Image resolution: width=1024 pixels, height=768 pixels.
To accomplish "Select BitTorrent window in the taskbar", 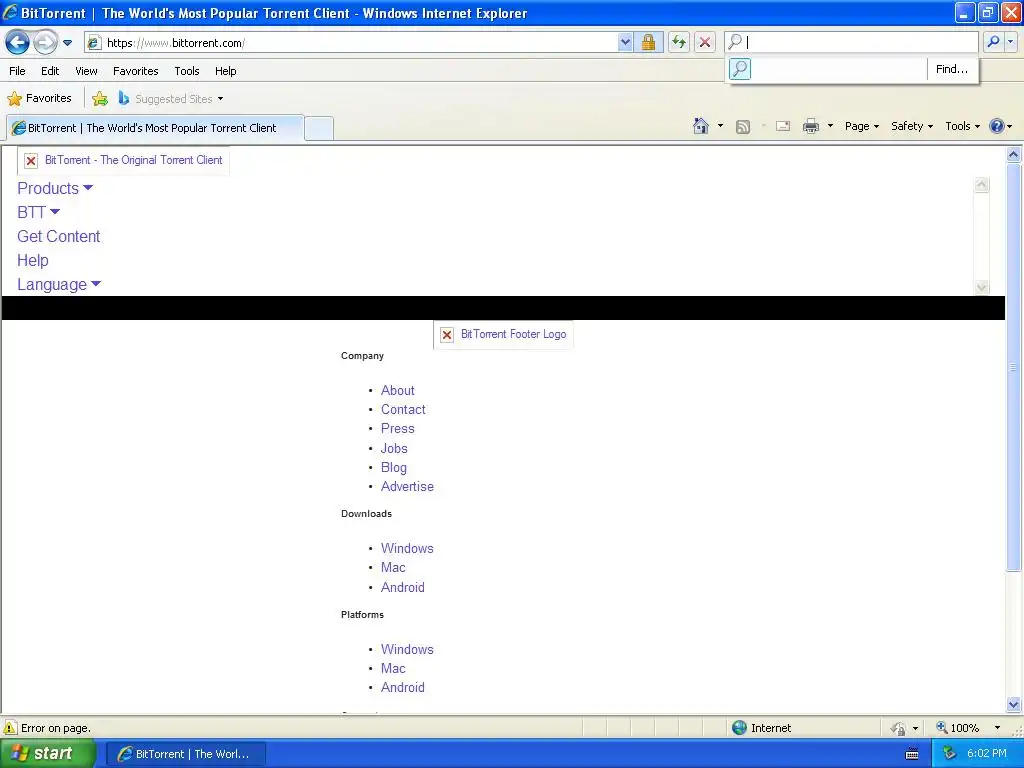I will pos(185,754).
